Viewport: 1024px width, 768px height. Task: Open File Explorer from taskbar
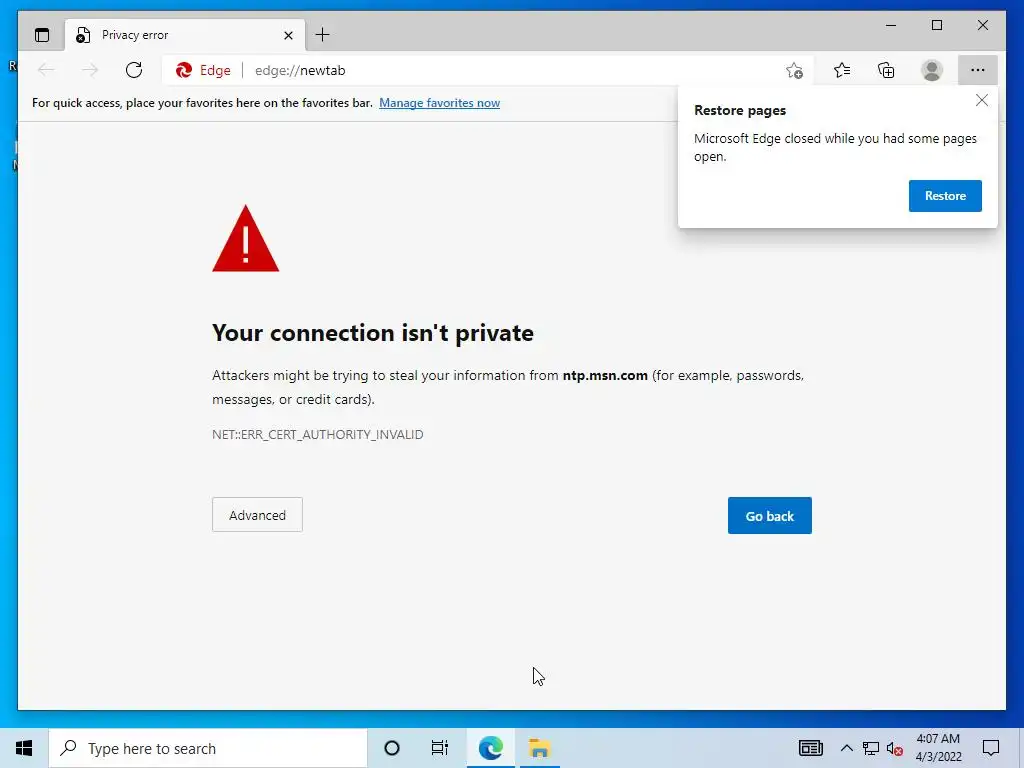pos(539,748)
